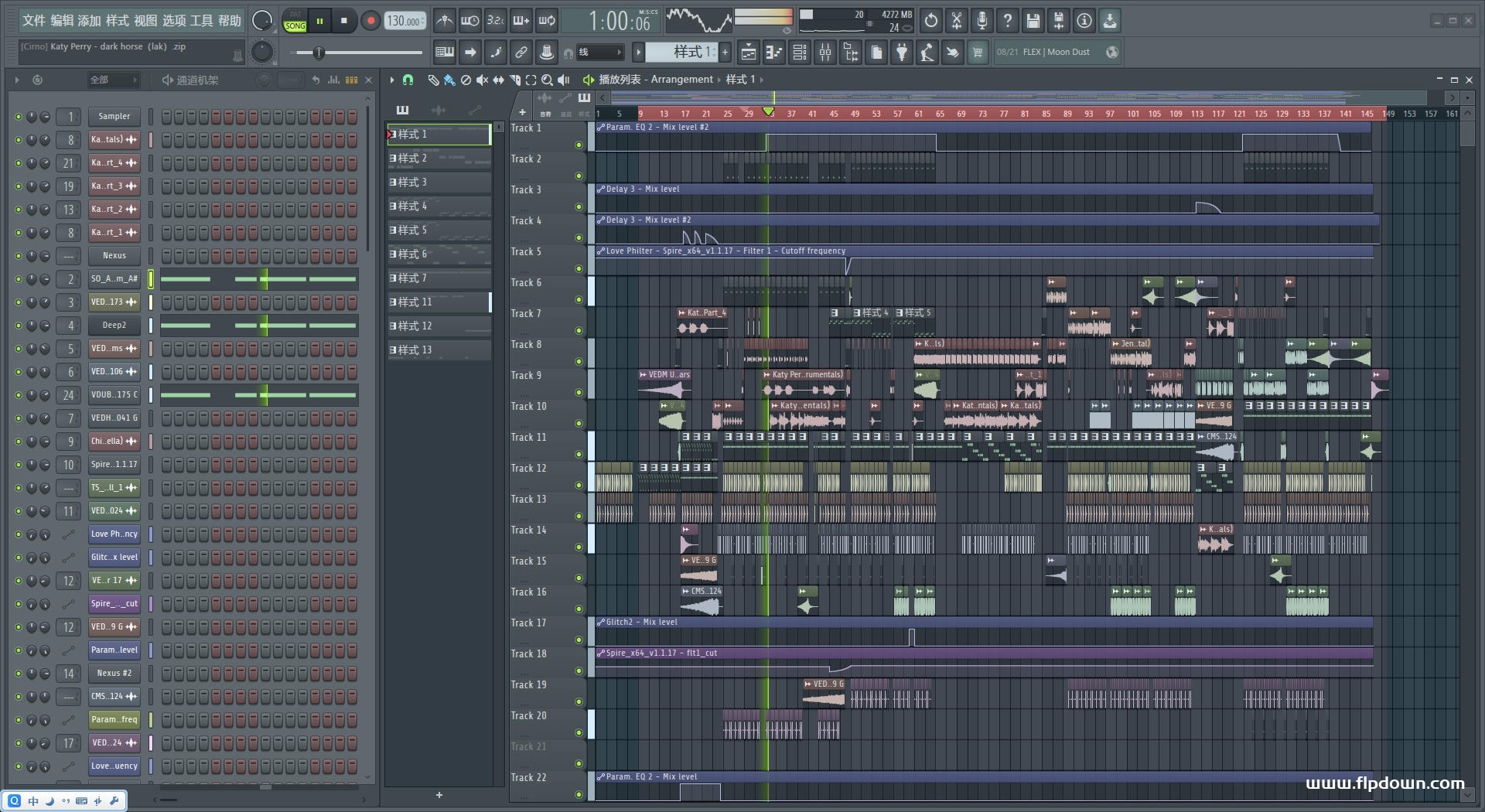Toggle PAT/SONG playback mode switch
The image size is (1485, 812).
click(x=295, y=21)
